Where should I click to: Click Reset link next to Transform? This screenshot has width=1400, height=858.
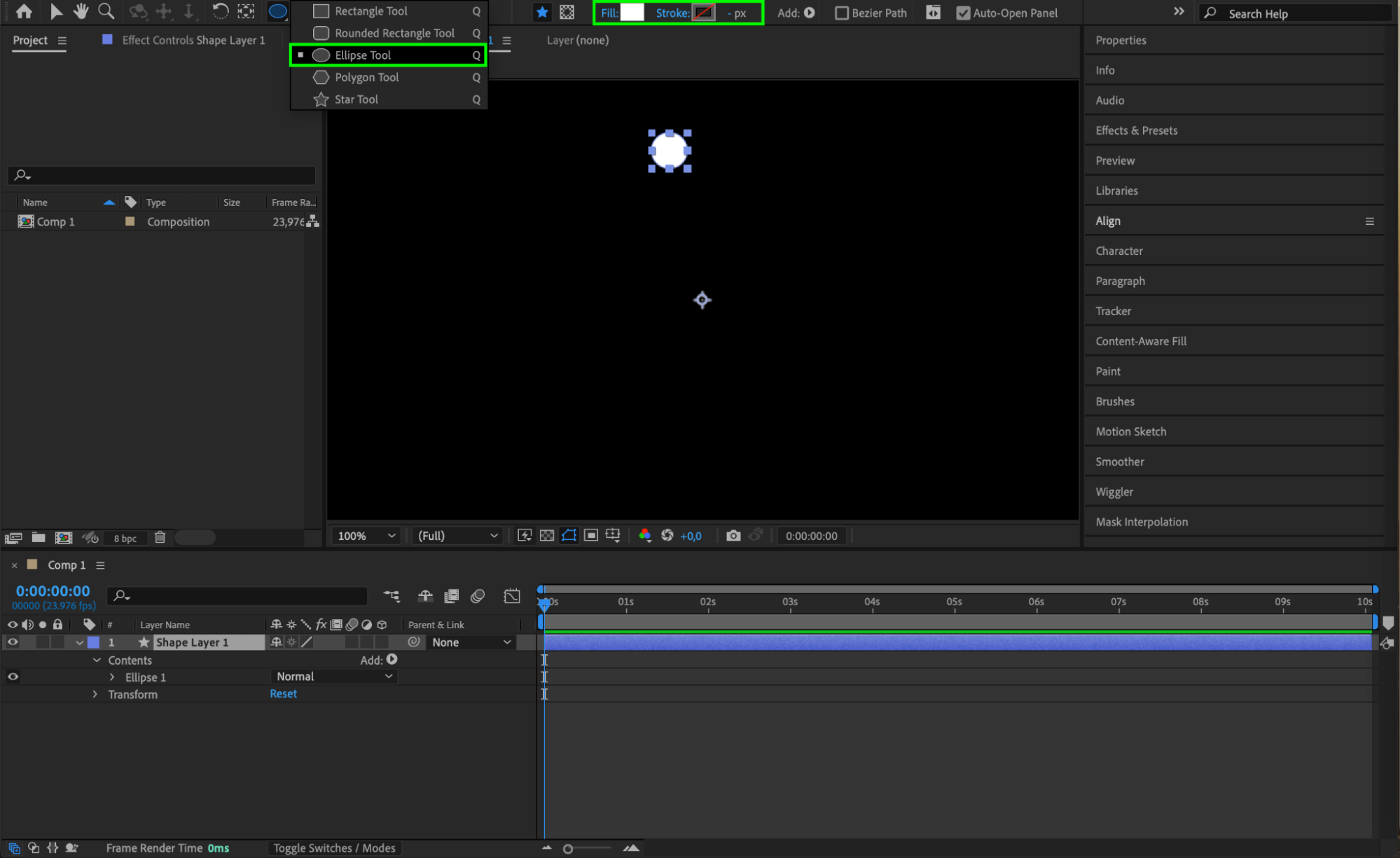(x=283, y=693)
